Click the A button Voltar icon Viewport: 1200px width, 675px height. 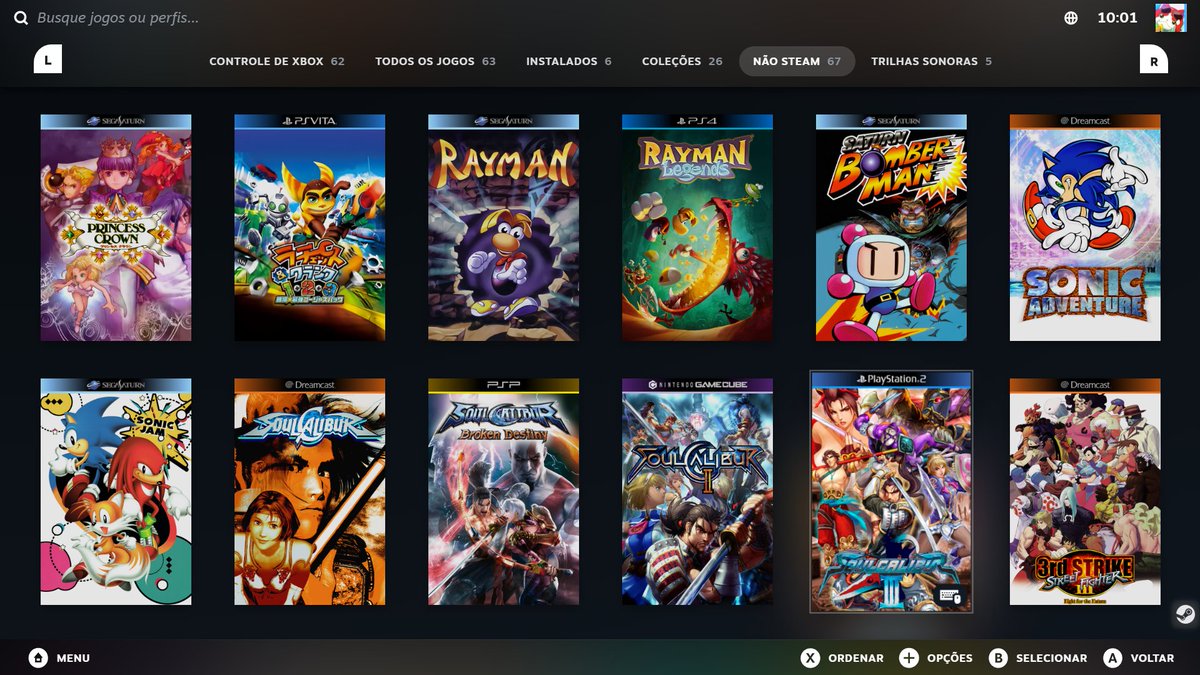click(1113, 658)
